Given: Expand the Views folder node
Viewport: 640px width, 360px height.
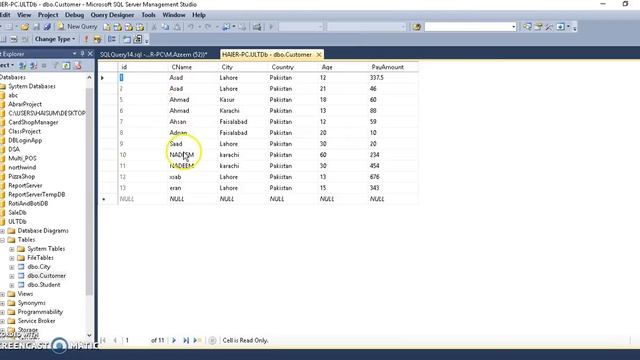Looking at the screenshot, I should click(x=2, y=294).
